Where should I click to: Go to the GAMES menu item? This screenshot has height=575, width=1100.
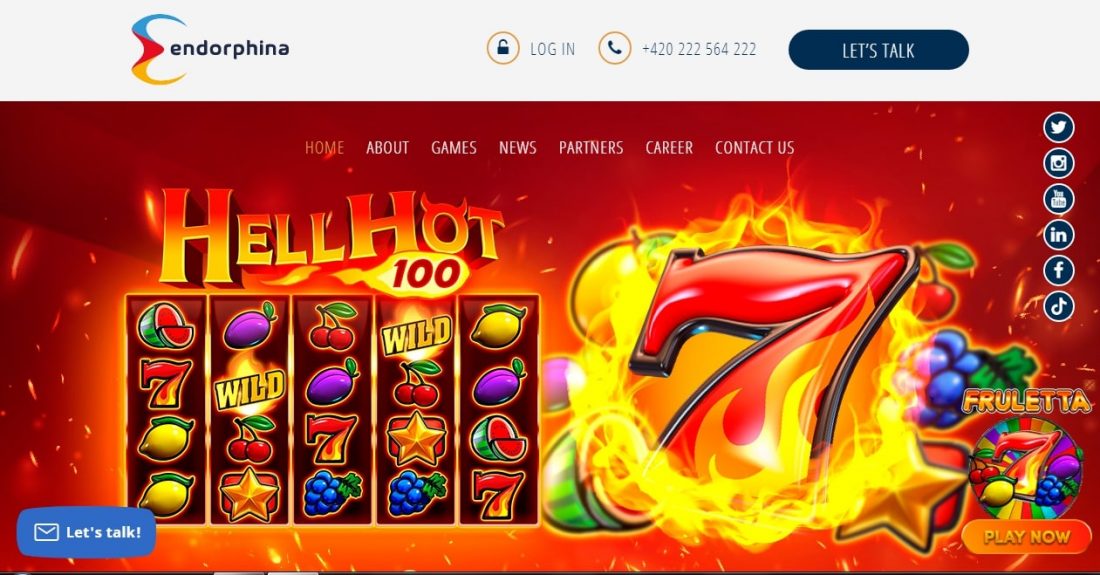click(x=454, y=148)
